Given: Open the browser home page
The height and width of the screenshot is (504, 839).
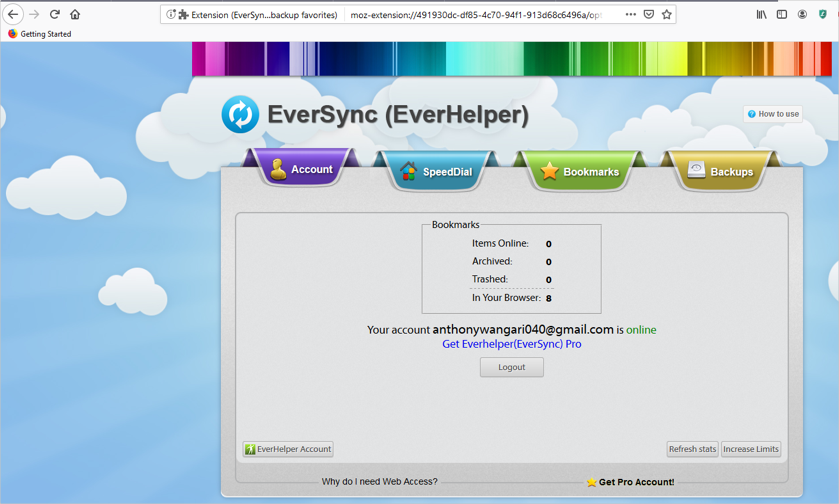Looking at the screenshot, I should click(x=75, y=14).
